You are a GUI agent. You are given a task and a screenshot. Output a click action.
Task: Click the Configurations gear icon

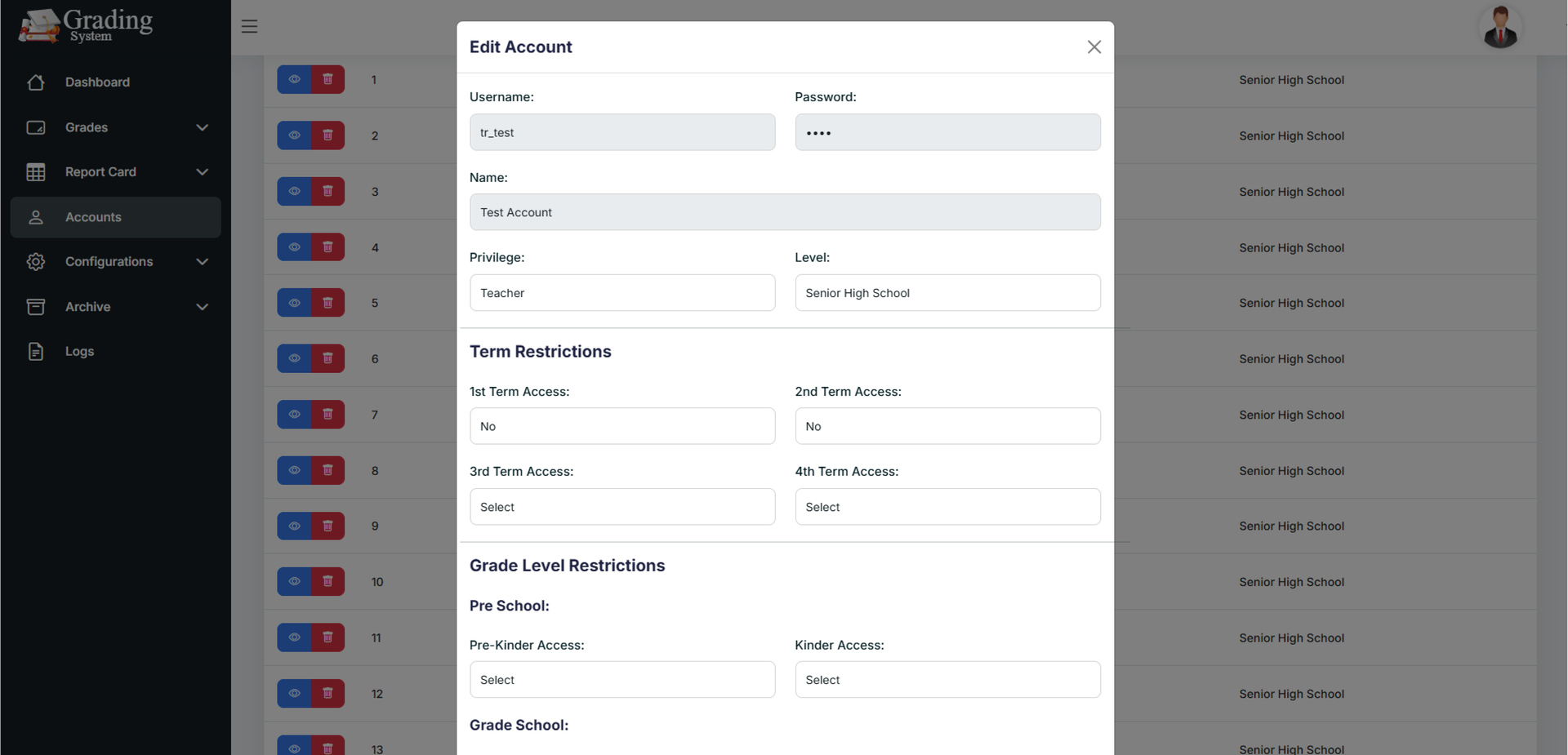(36, 262)
